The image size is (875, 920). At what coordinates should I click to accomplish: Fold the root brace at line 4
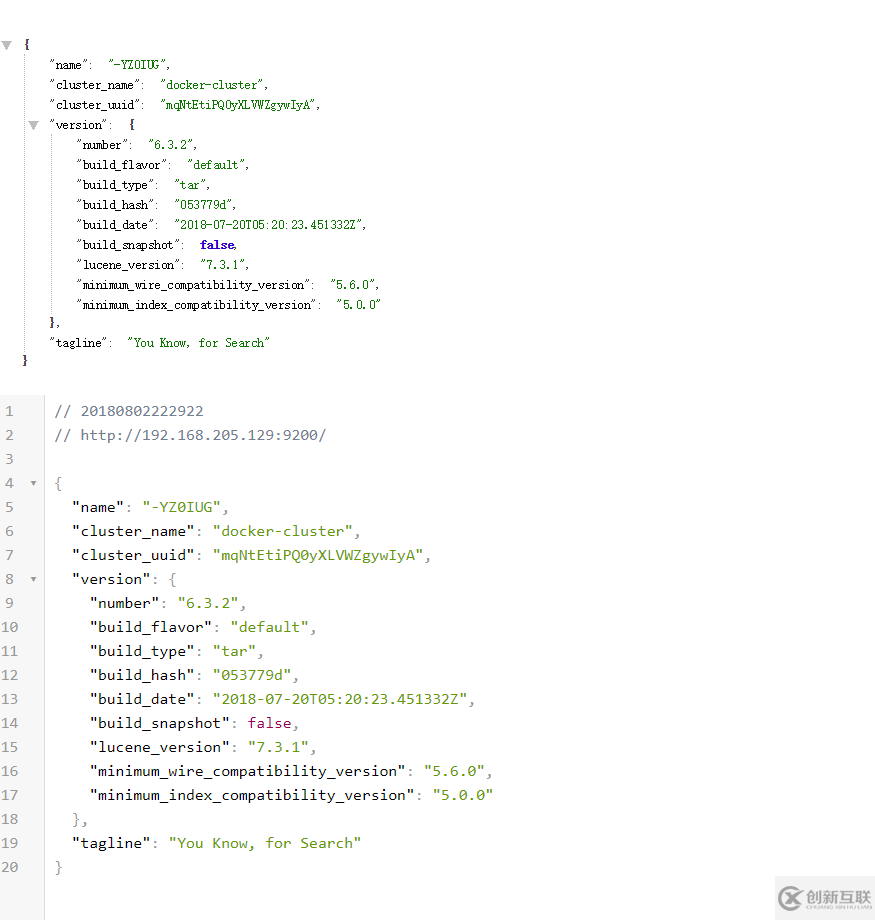[33, 483]
